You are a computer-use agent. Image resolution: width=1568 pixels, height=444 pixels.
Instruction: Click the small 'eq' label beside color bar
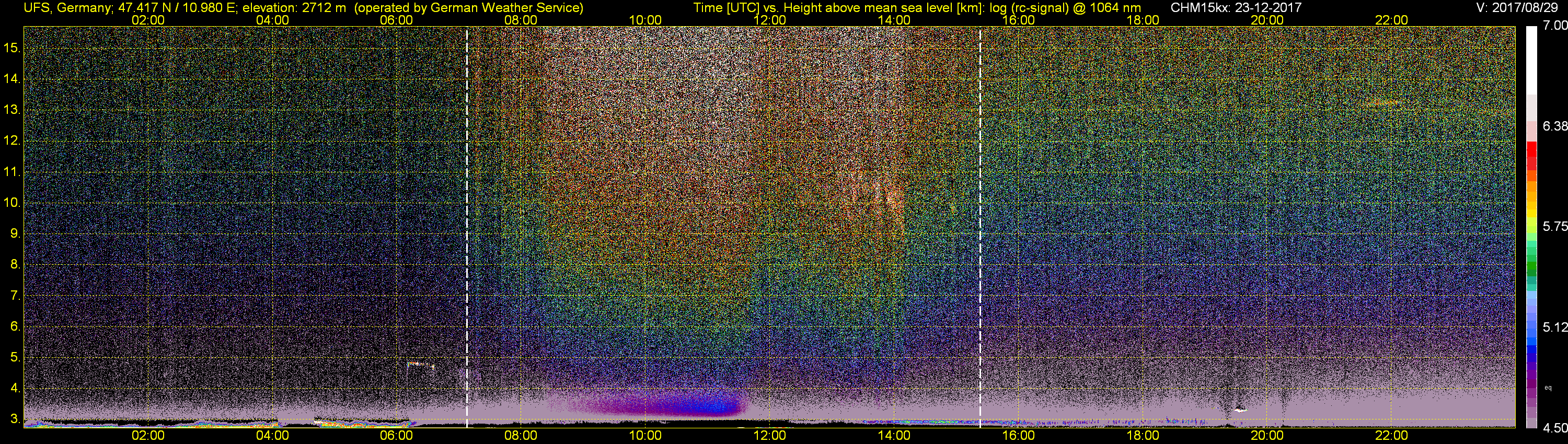[x=1549, y=388]
